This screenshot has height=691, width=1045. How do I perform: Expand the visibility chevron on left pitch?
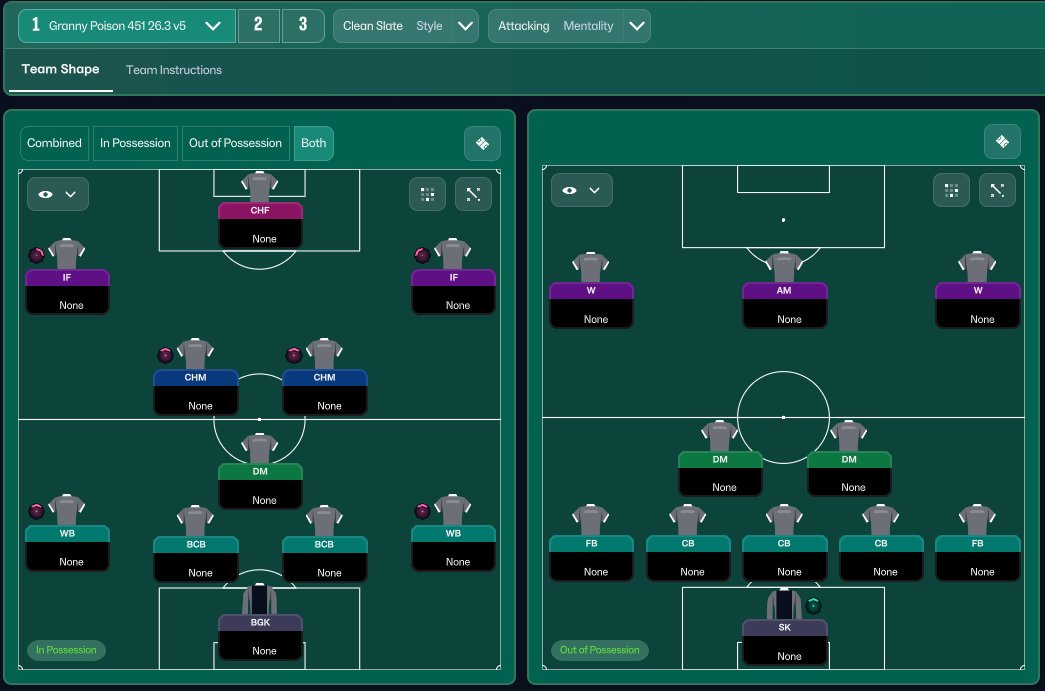coord(71,195)
